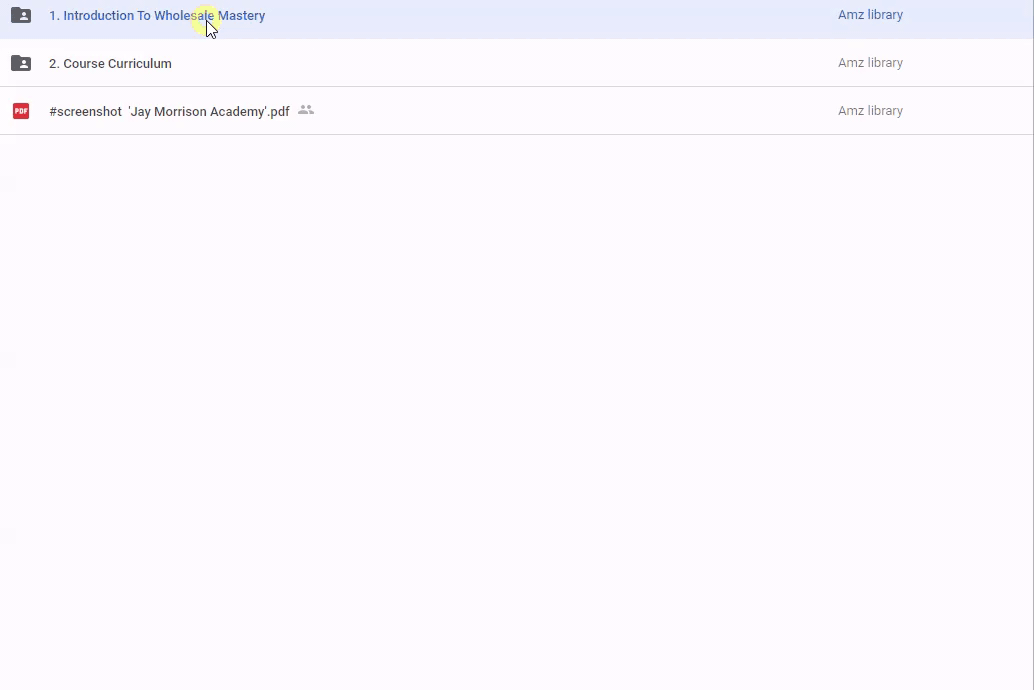Click 'Amz library' owner in the highlighted first row

(x=870, y=15)
